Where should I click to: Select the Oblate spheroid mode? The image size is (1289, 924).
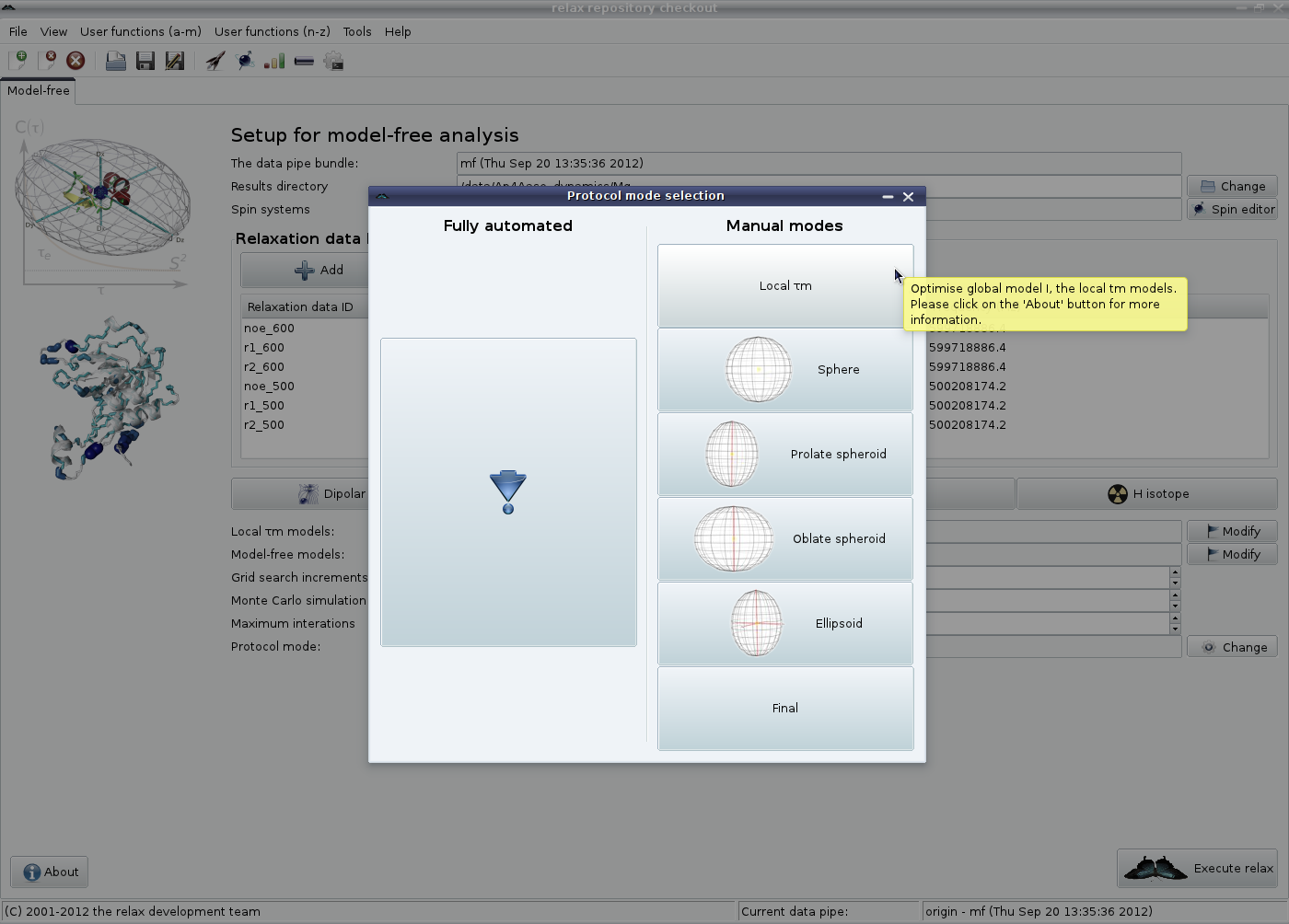pos(784,538)
